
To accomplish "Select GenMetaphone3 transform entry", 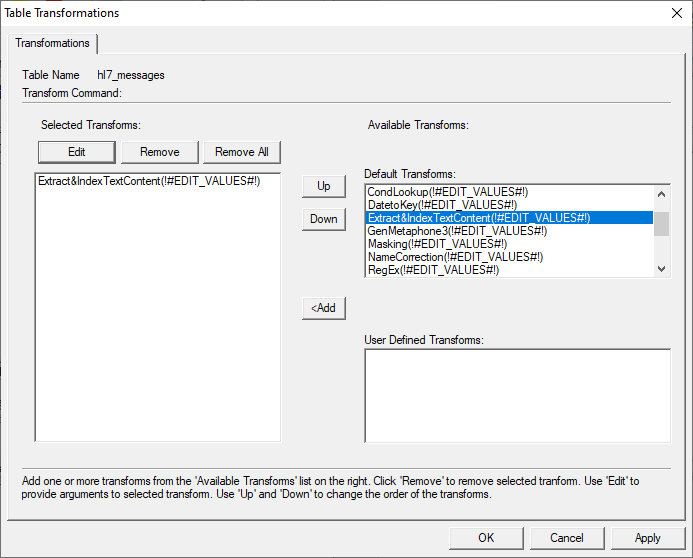I will (457, 231).
